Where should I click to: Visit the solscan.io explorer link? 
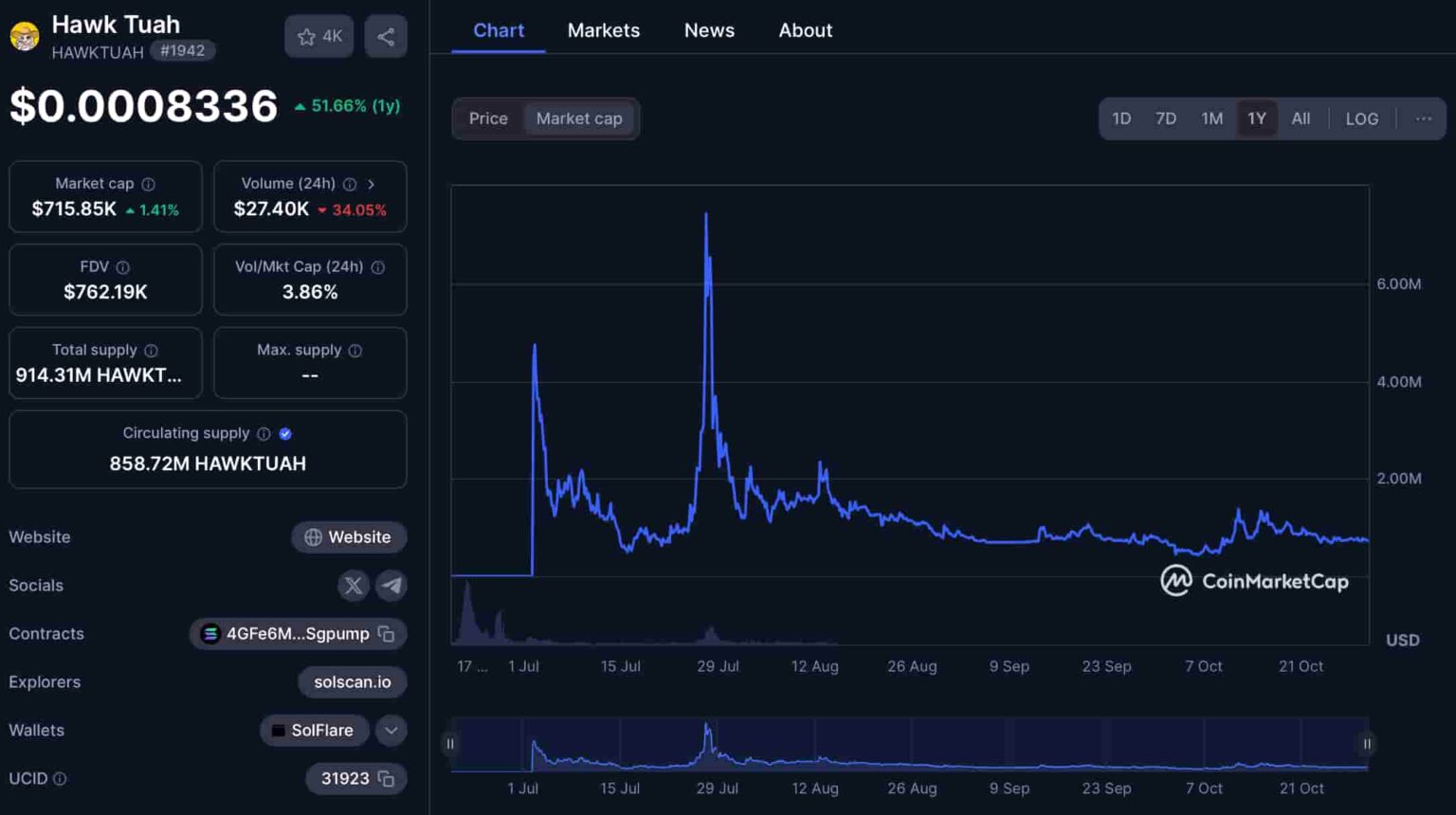352,681
